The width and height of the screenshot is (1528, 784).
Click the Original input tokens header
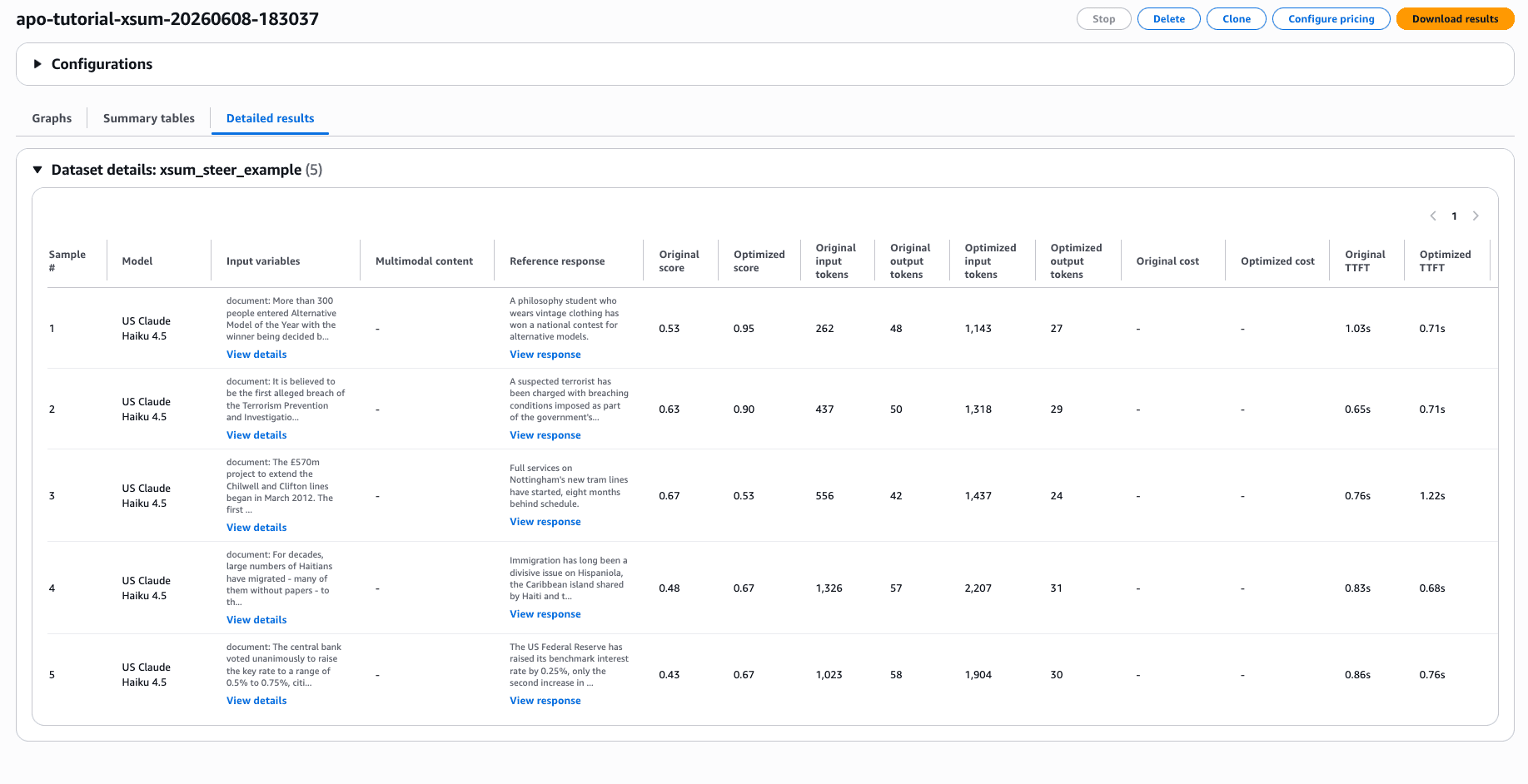[835, 261]
